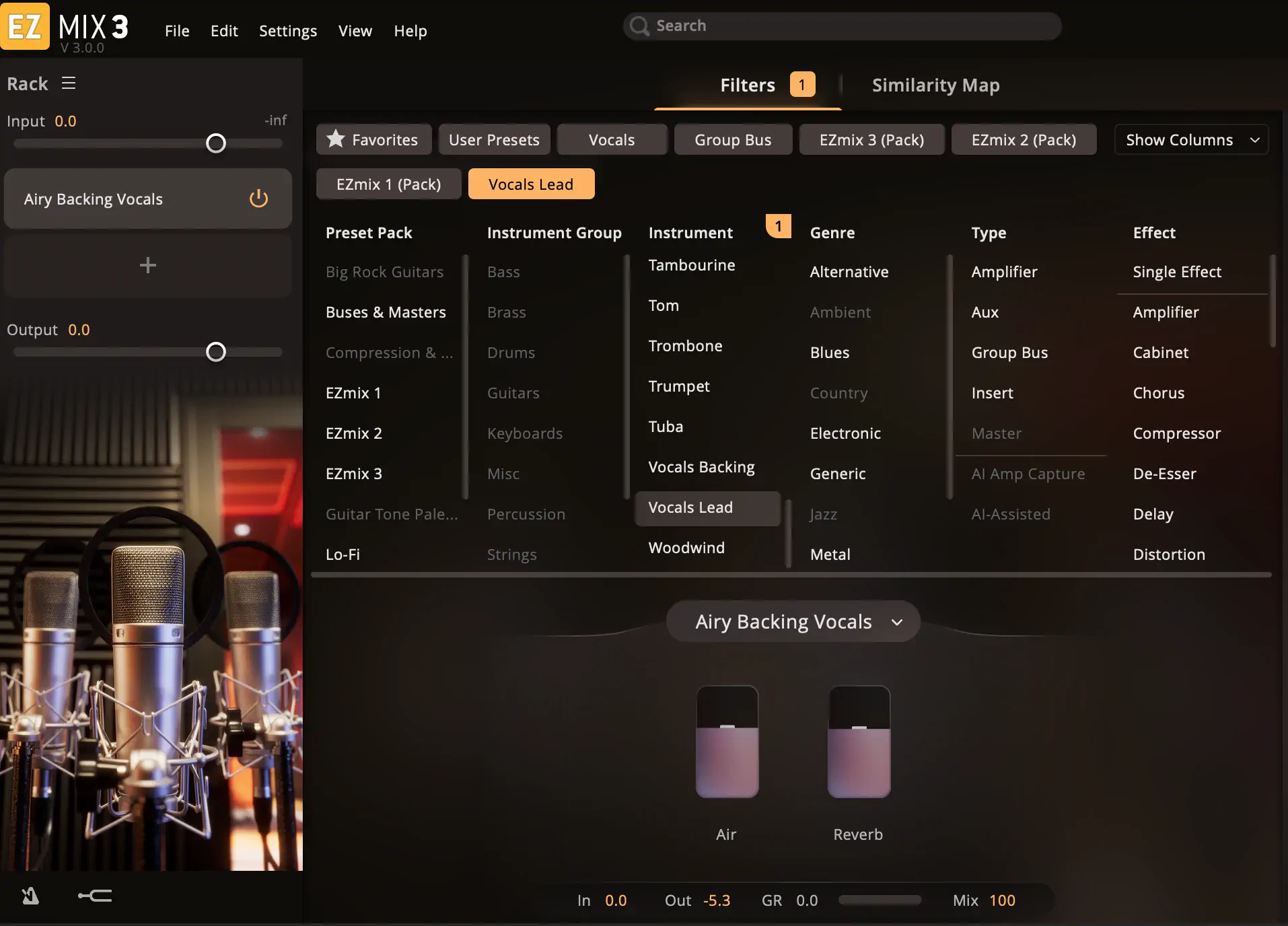1288x926 pixels.
Task: Select Metal genre
Action: pos(830,555)
